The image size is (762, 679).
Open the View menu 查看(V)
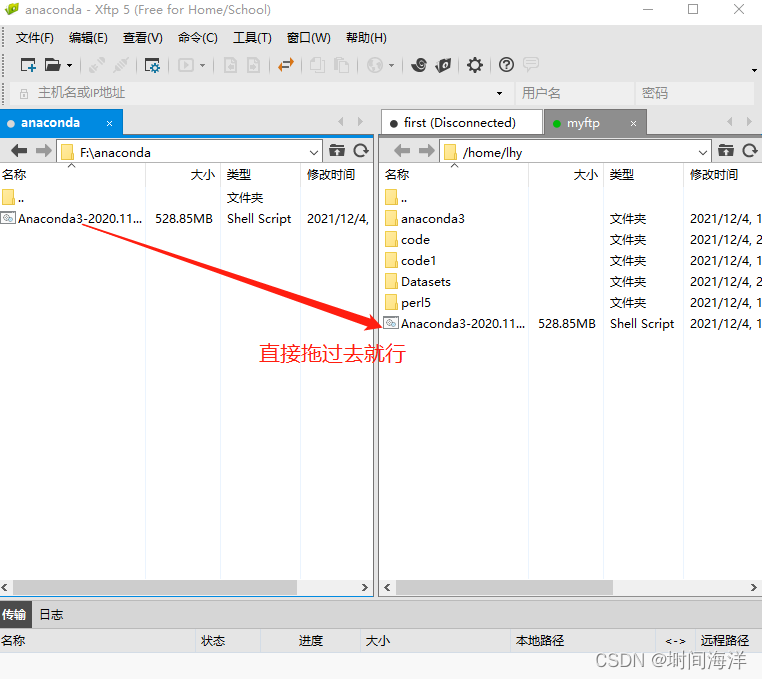point(142,37)
